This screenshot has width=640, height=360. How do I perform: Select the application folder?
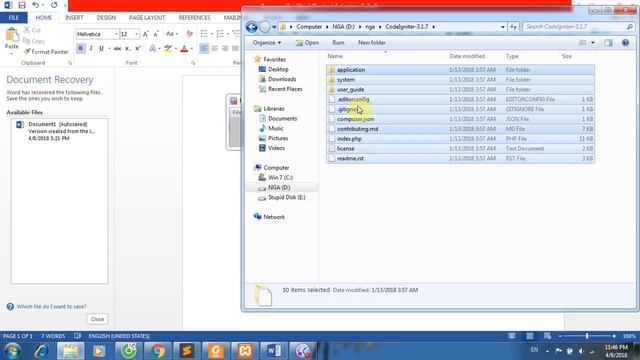tap(460, 70)
